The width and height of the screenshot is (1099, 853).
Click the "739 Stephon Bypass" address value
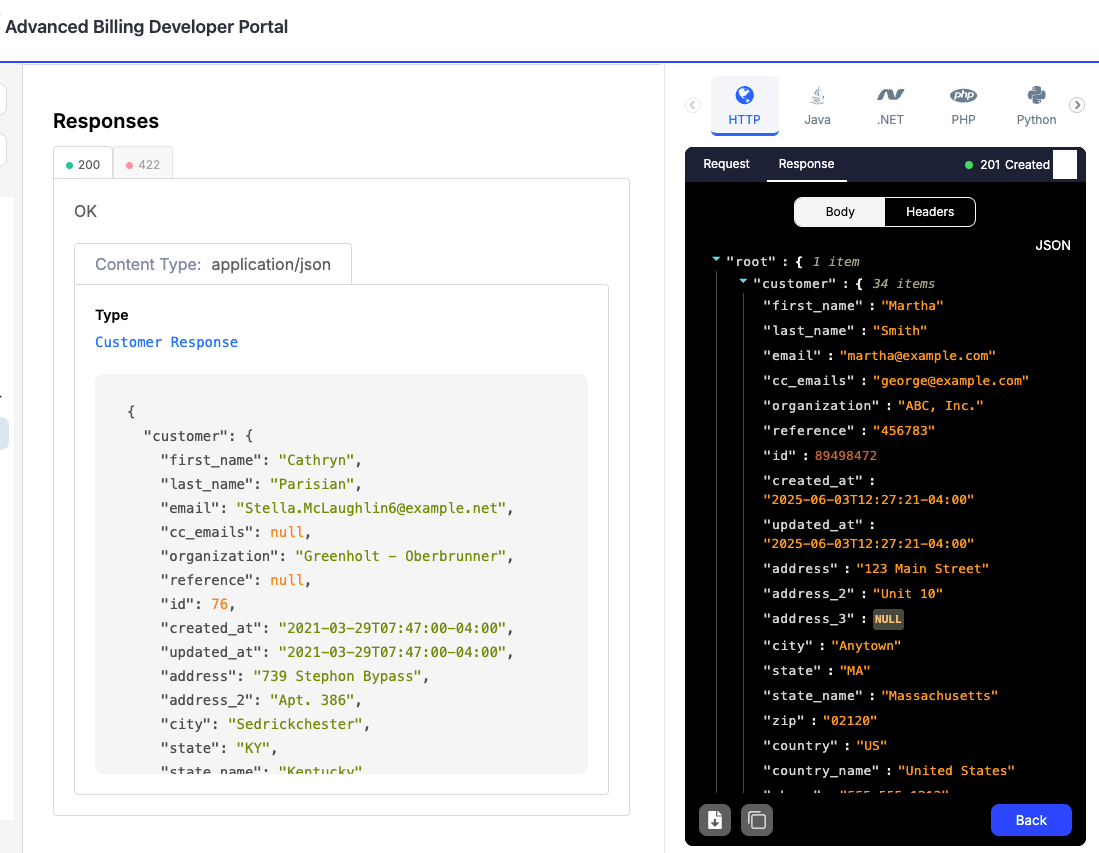coord(337,676)
